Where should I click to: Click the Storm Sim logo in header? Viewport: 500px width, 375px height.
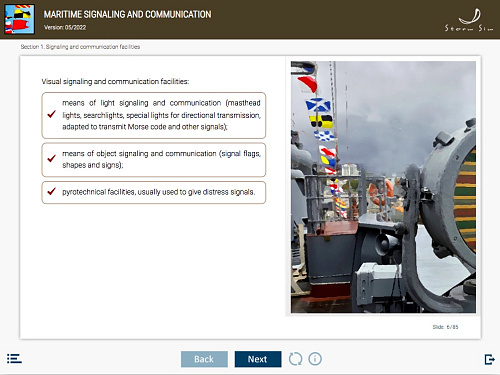[x=469, y=20]
